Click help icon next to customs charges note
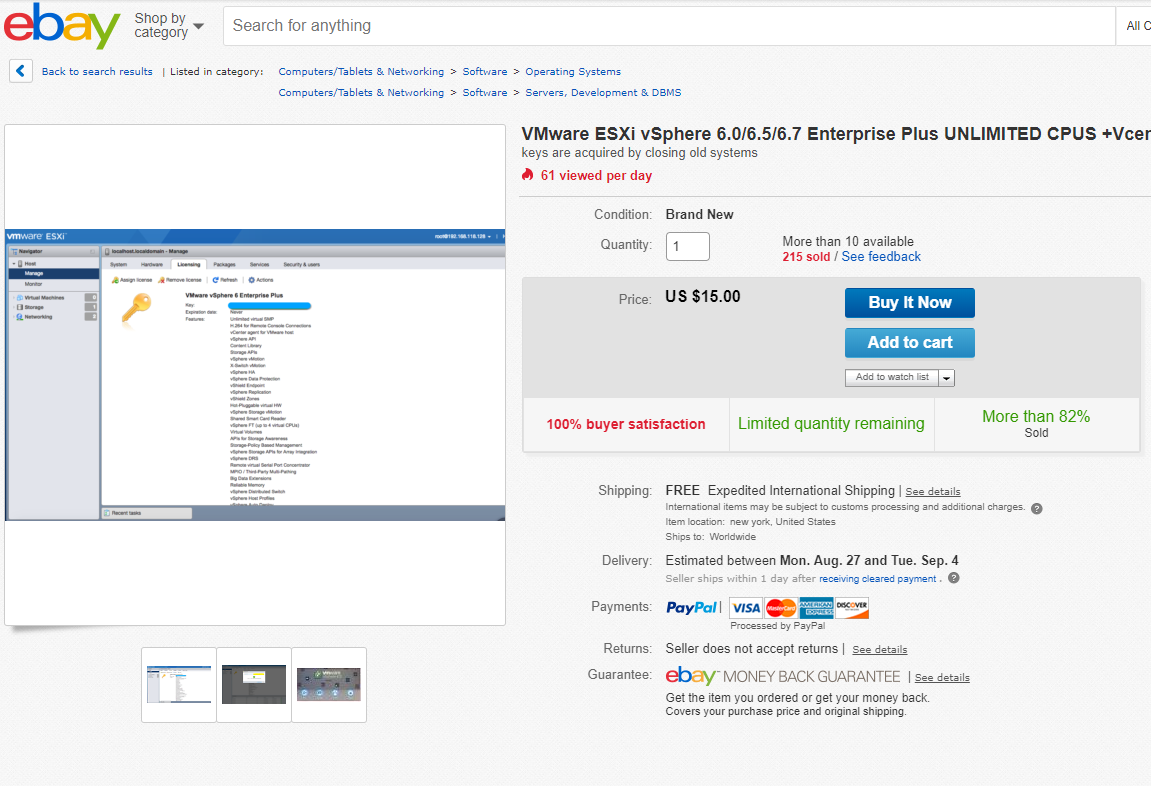This screenshot has width=1151, height=786. 1036,509
